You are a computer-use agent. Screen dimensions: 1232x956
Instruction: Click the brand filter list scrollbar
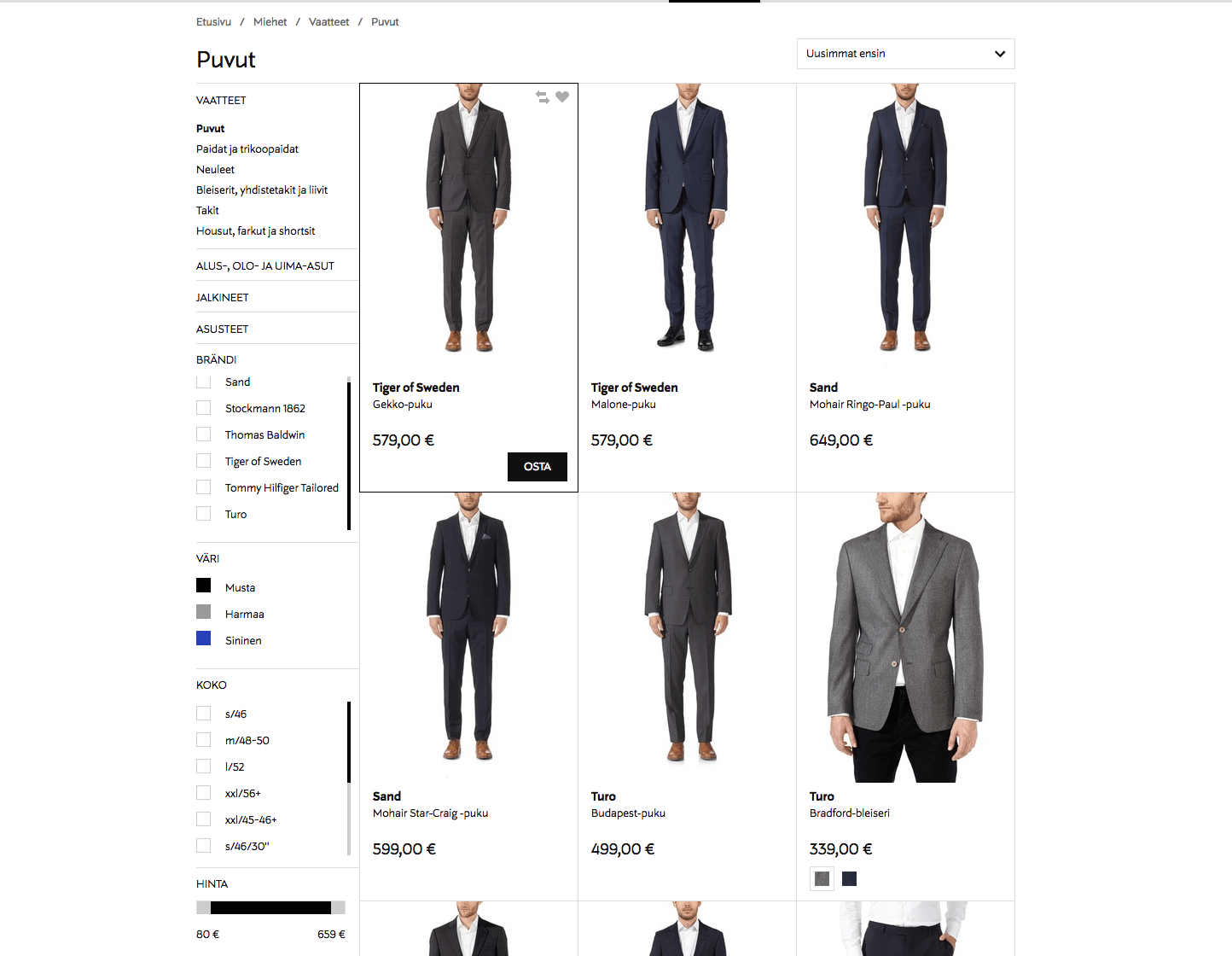pyautogui.click(x=349, y=452)
